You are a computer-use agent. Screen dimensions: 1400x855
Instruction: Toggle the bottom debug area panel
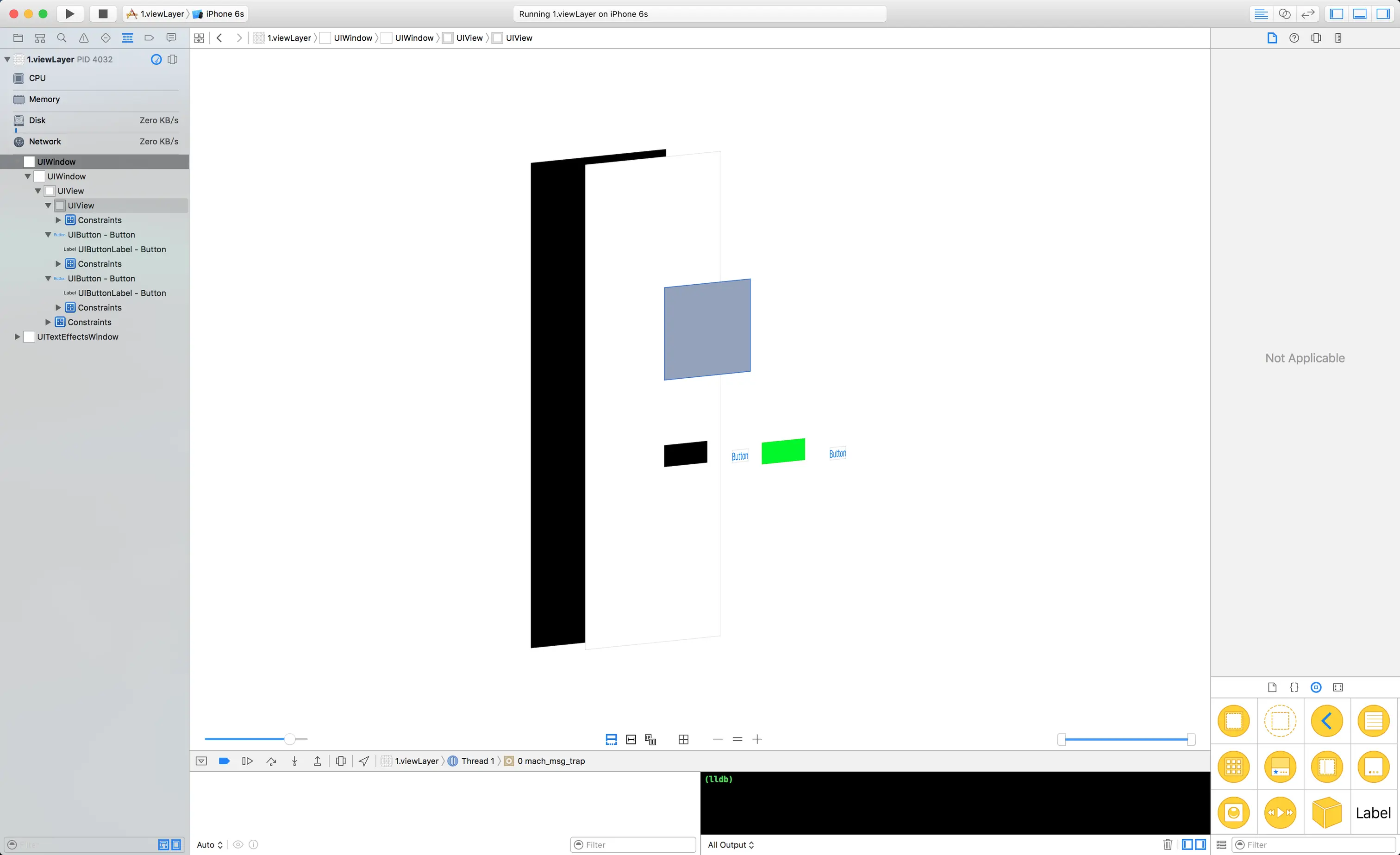pyautogui.click(x=1360, y=13)
